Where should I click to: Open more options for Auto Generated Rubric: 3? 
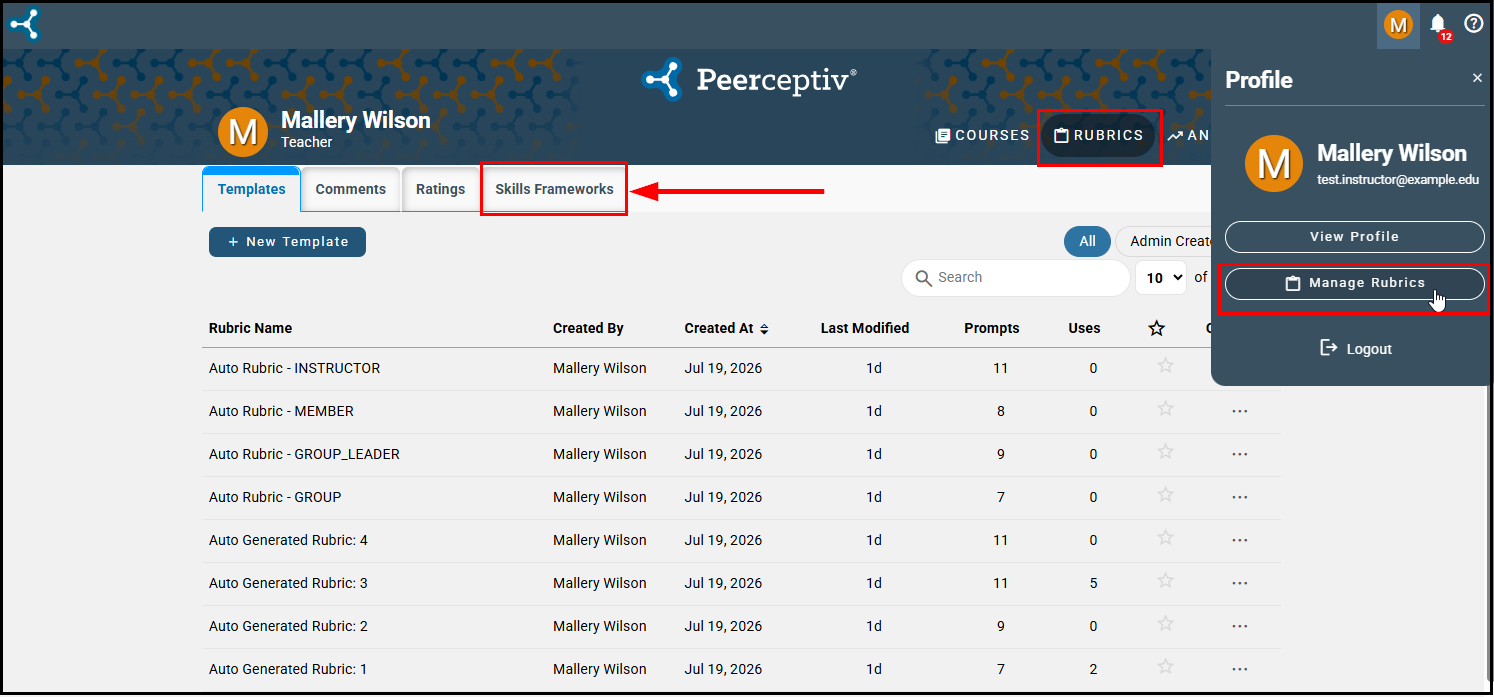(1240, 583)
